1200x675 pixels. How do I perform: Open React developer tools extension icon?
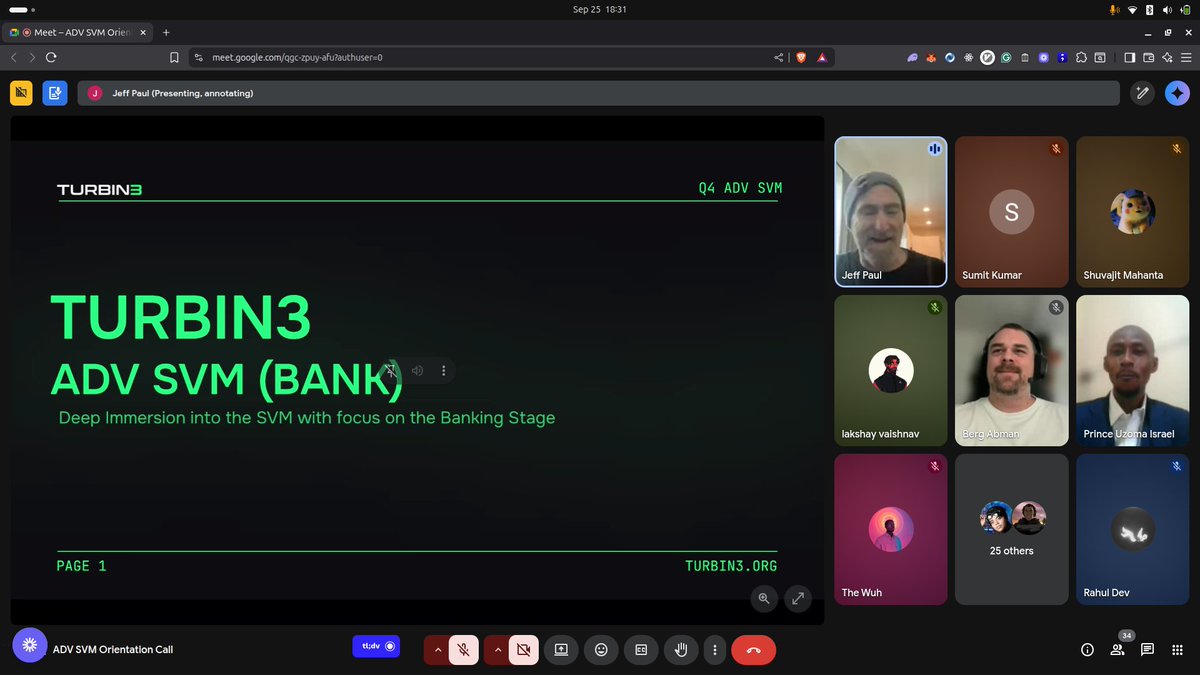(x=968, y=57)
